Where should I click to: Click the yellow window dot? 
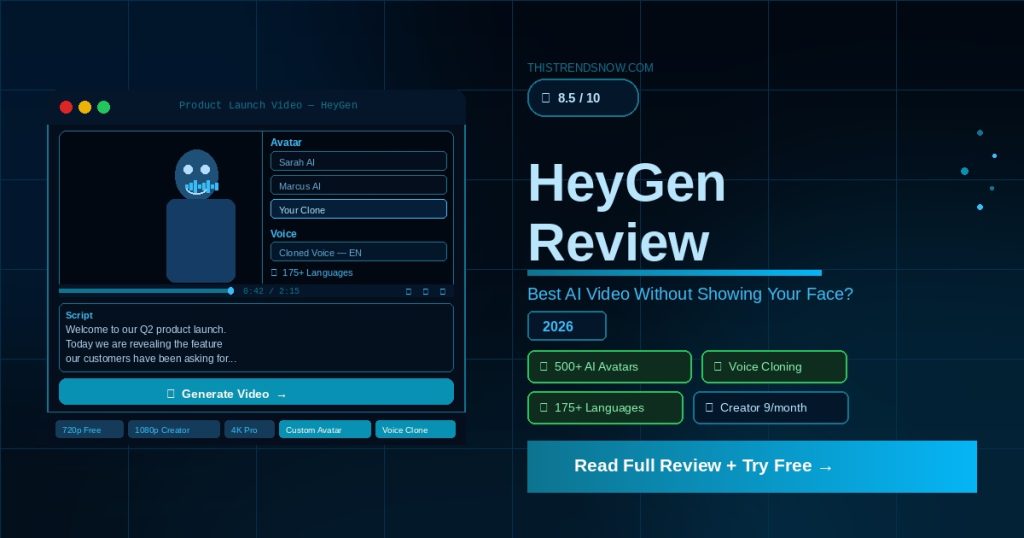point(85,107)
